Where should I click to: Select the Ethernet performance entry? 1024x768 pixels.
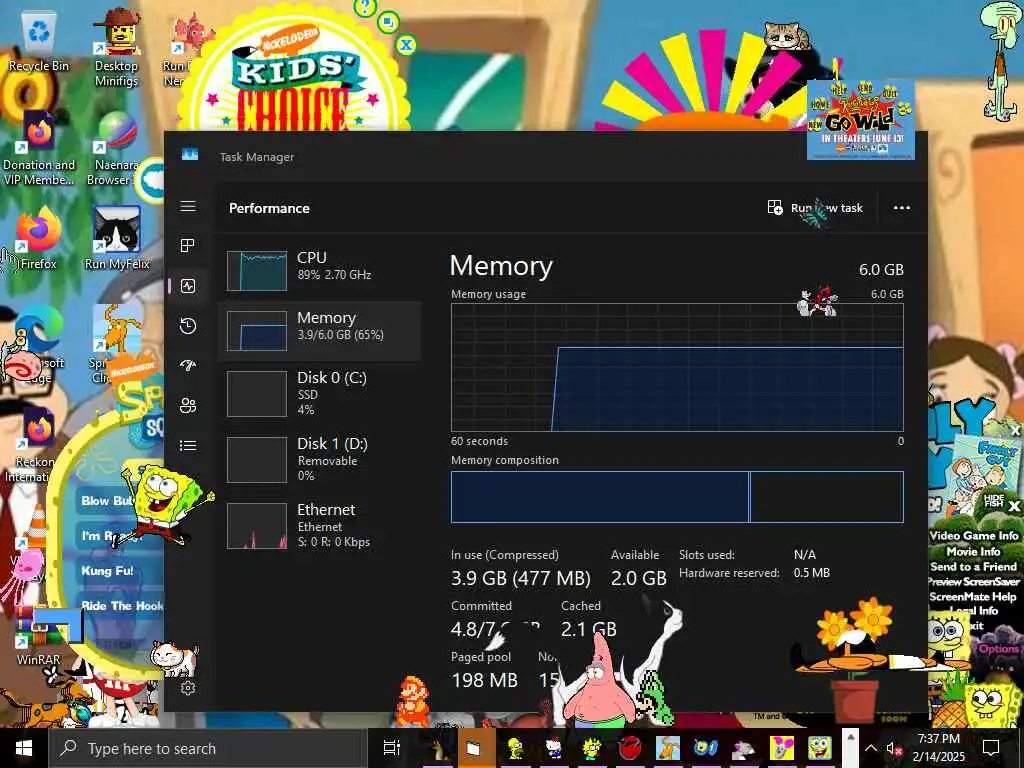coord(320,525)
